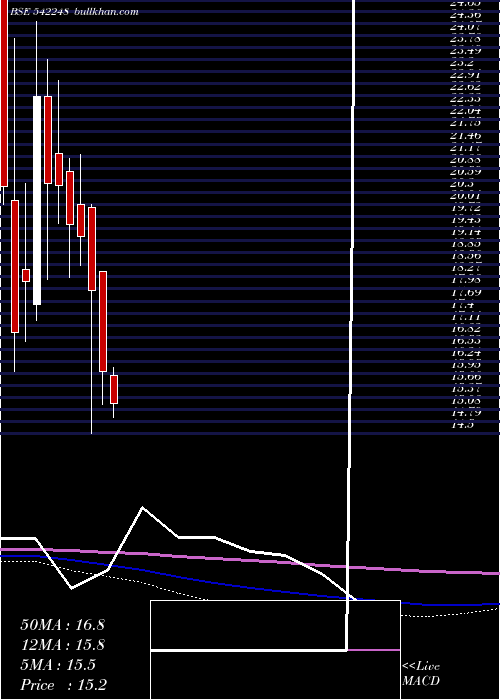Click the 19.14 price axis label
The height and width of the screenshot is (700, 500).
(x=466, y=232)
